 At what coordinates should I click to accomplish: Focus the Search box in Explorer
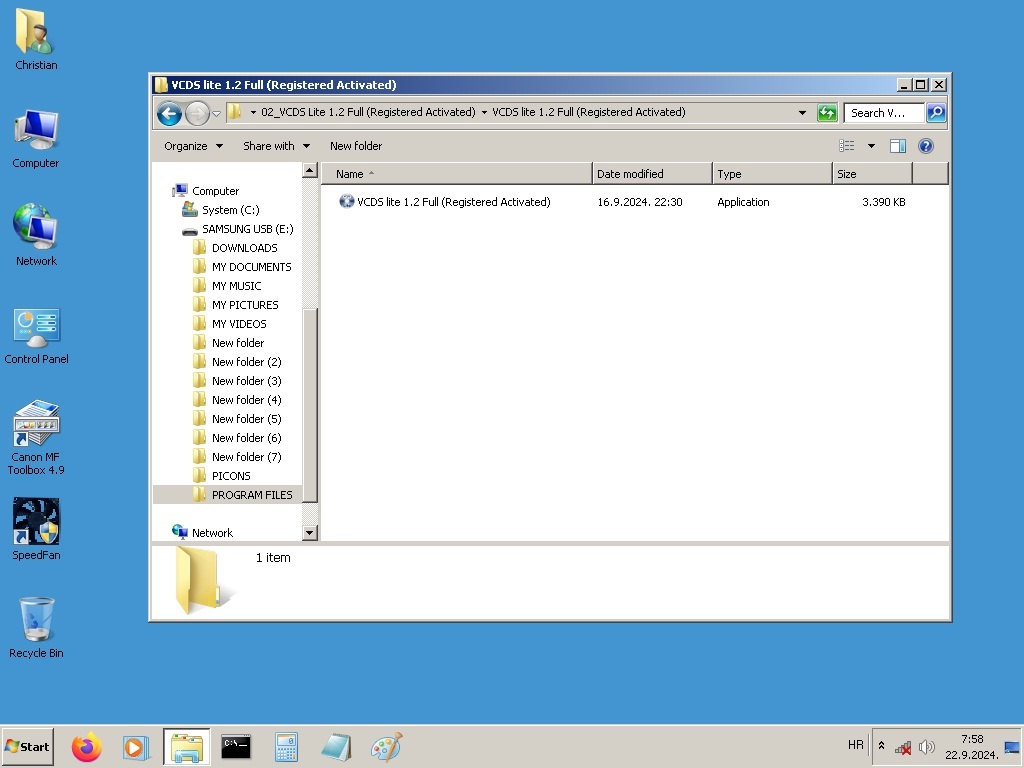[884, 112]
